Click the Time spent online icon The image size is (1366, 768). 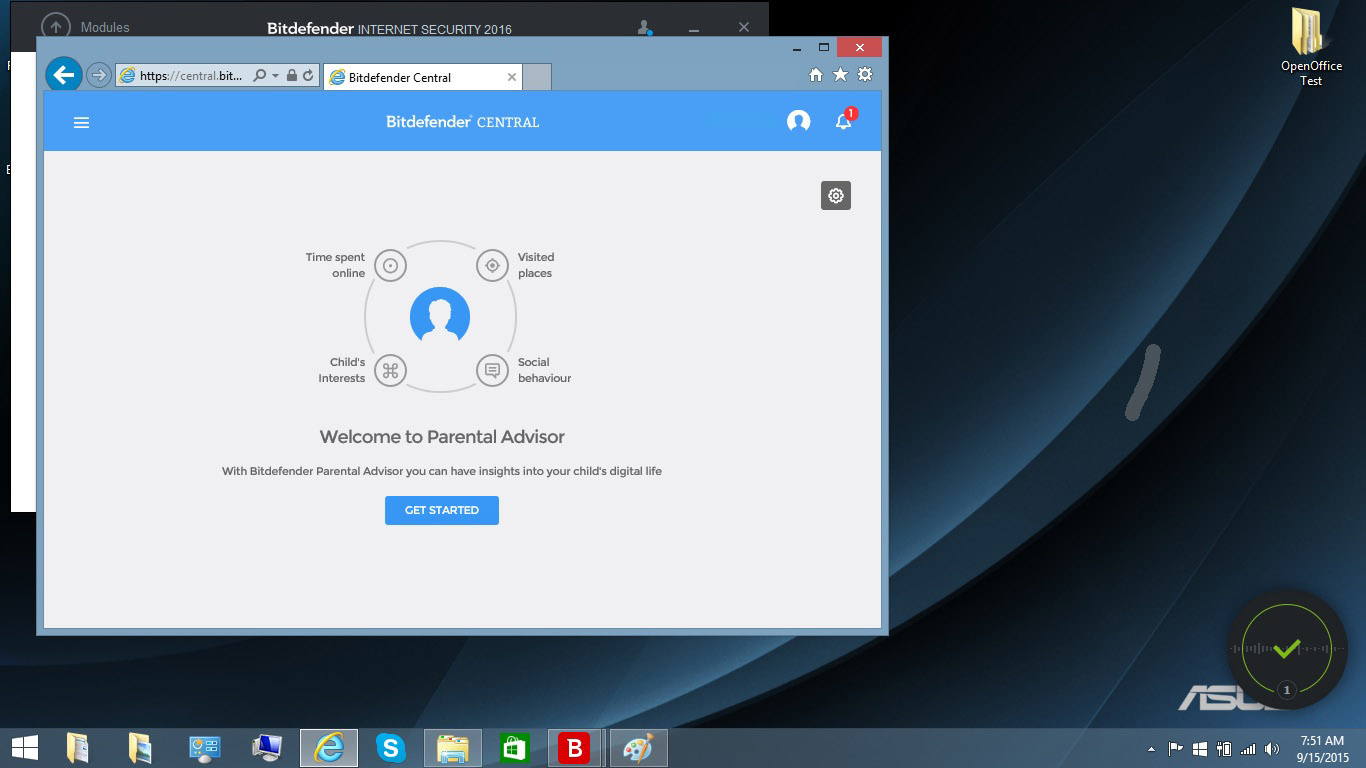click(390, 266)
